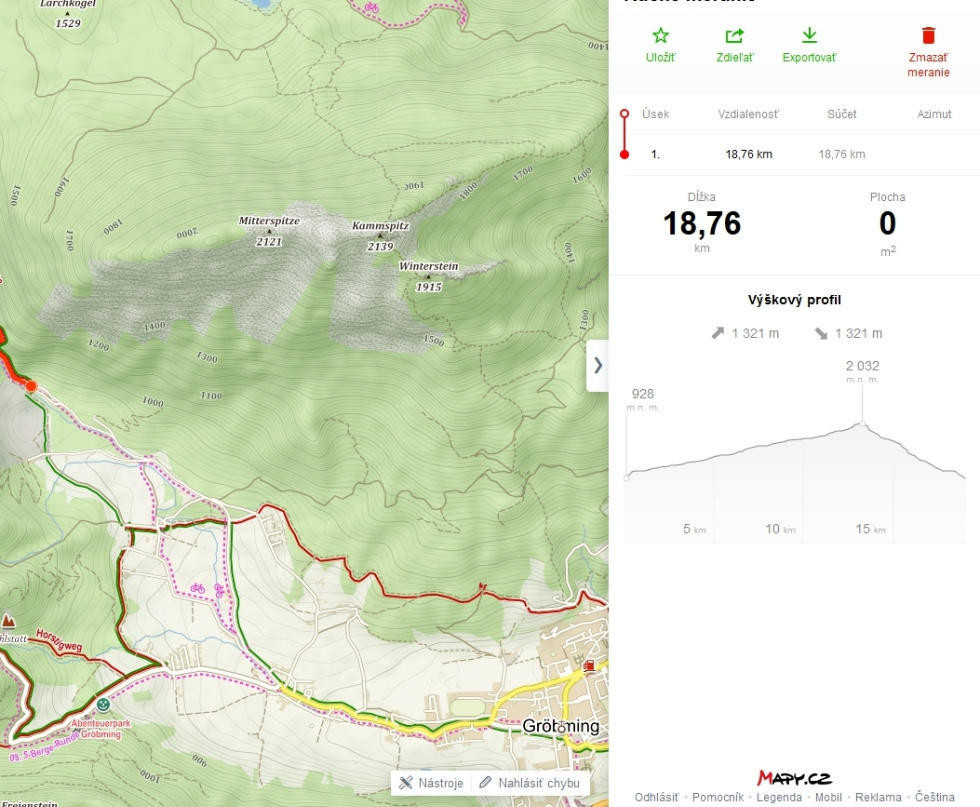Click the Kammspitz peak label on map
The height and width of the screenshot is (807, 980).
(x=380, y=227)
